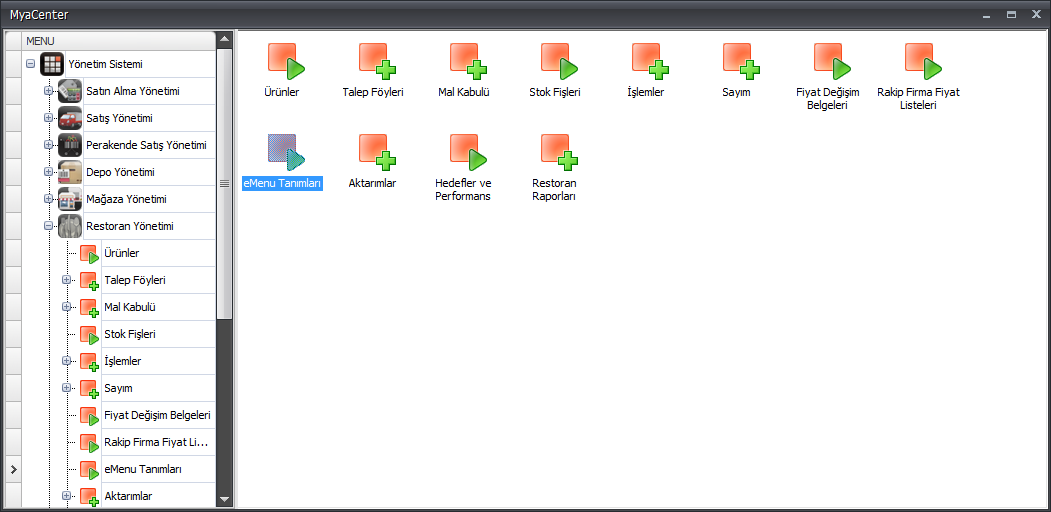Click the Perakende Satış Yönetimi barcode icon
This screenshot has height=512, width=1051.
coord(70,145)
